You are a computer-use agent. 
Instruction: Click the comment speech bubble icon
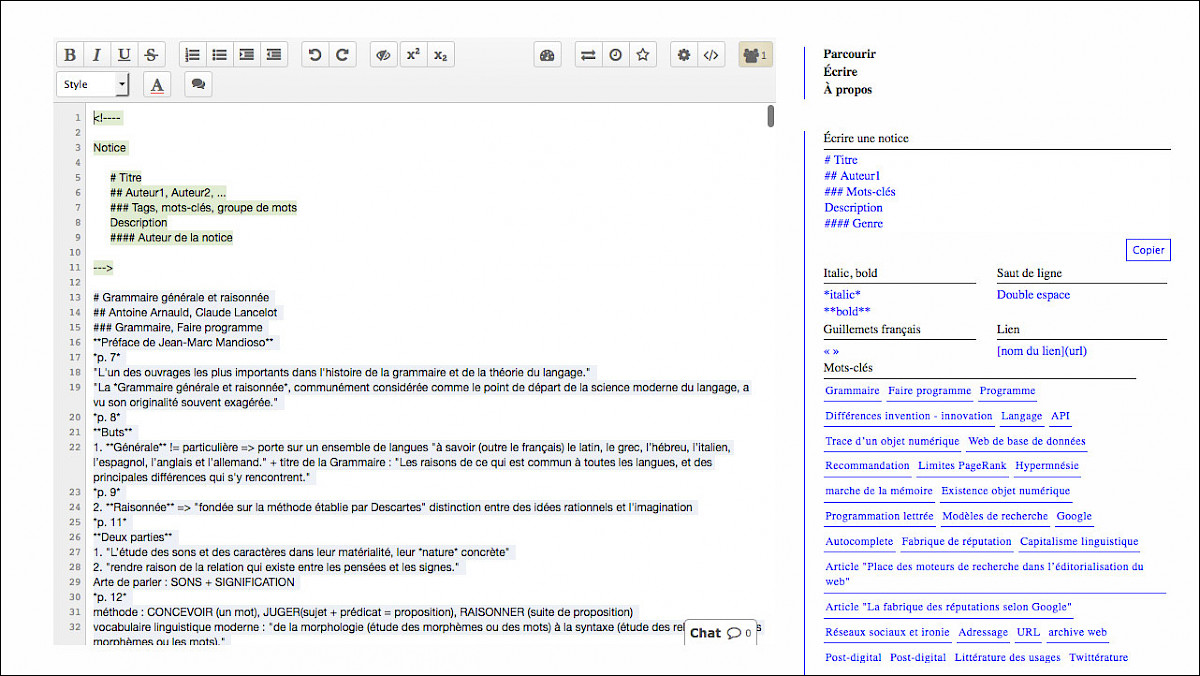198,85
